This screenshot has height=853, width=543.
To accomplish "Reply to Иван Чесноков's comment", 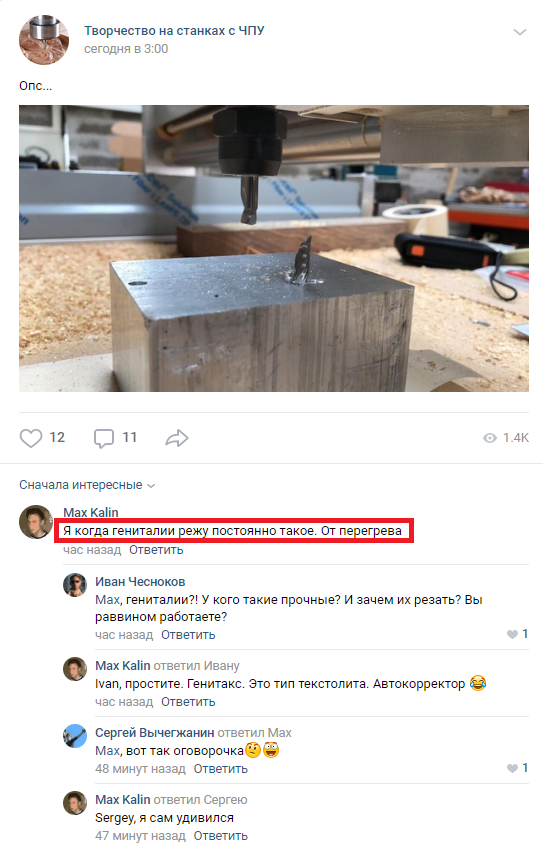I will 188,635.
